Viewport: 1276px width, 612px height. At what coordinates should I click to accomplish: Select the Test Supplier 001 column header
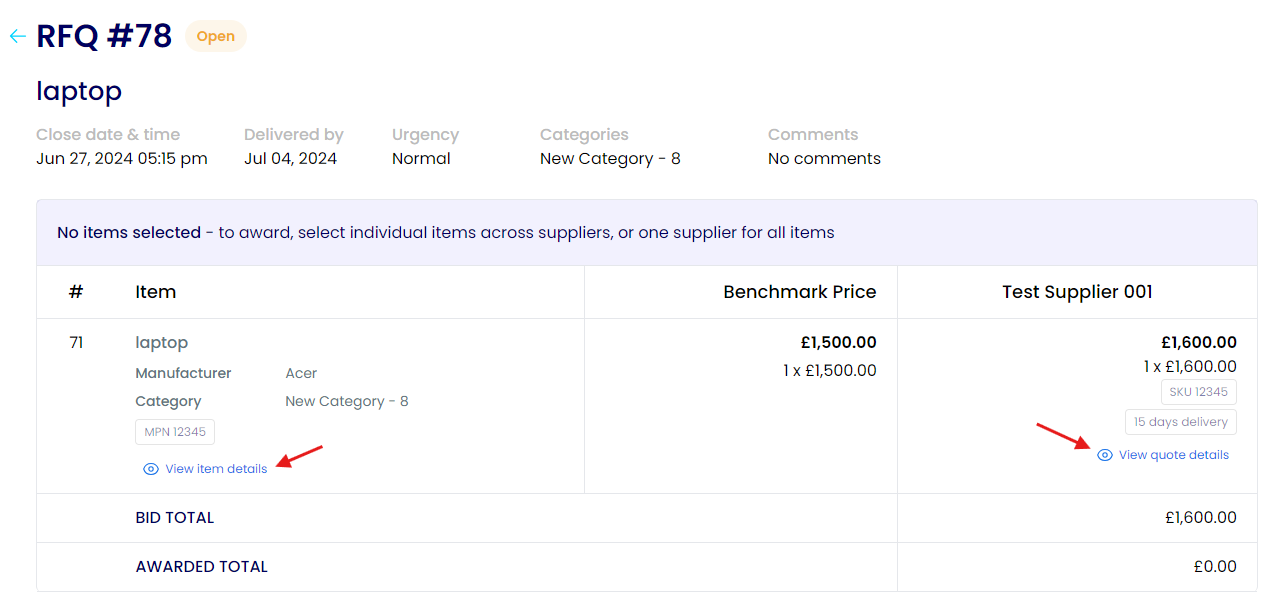1077,292
